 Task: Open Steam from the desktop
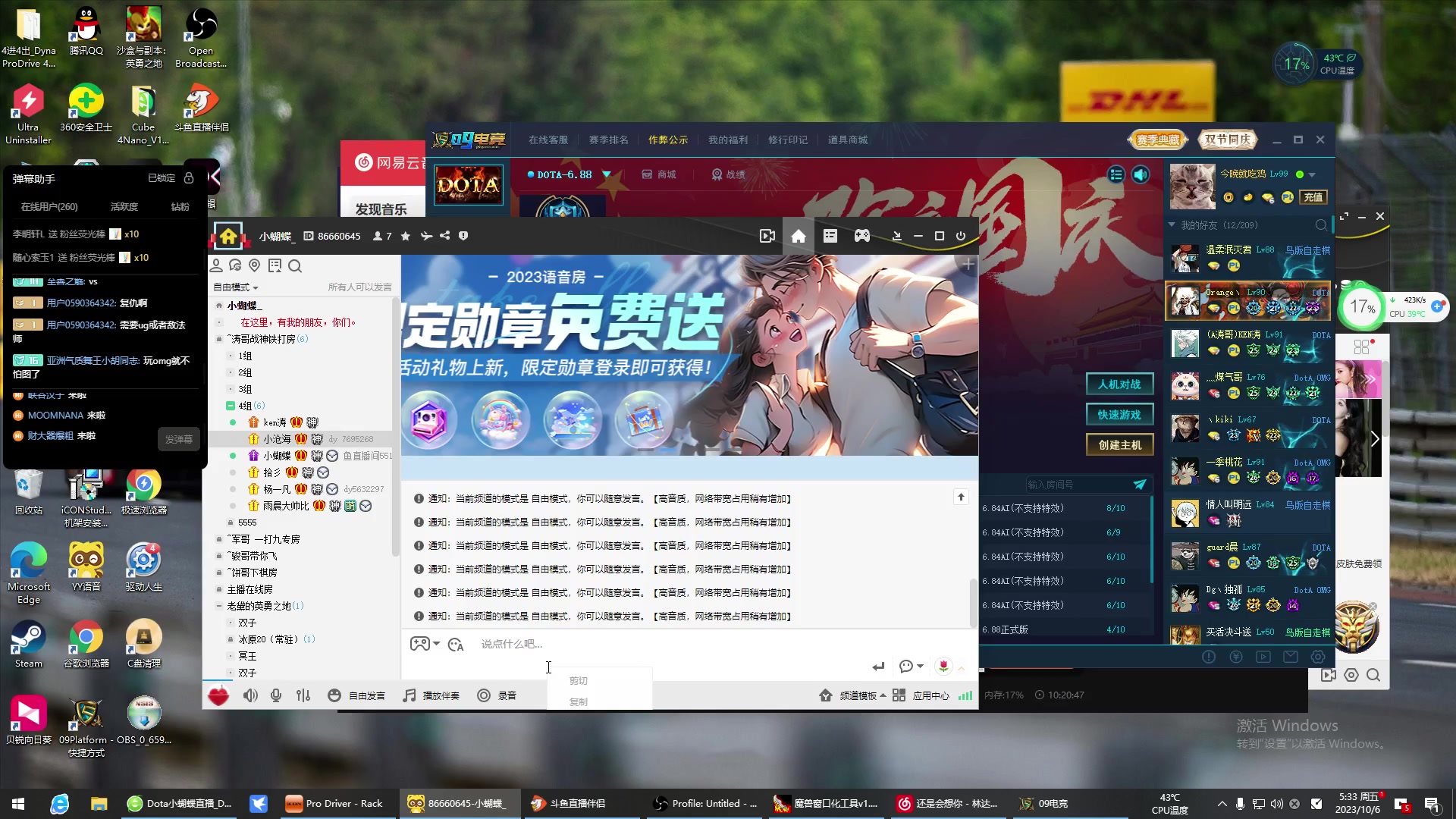tap(29, 645)
